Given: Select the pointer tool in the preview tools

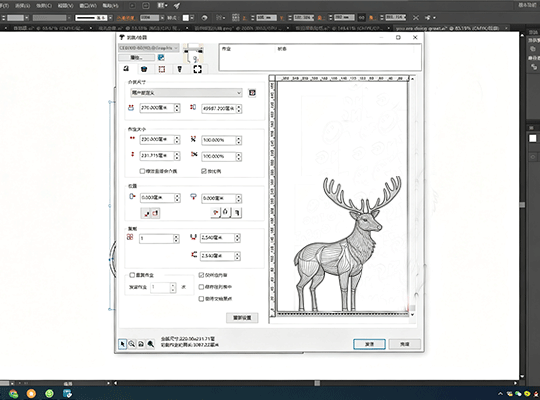Looking at the screenshot, I should point(123,344).
